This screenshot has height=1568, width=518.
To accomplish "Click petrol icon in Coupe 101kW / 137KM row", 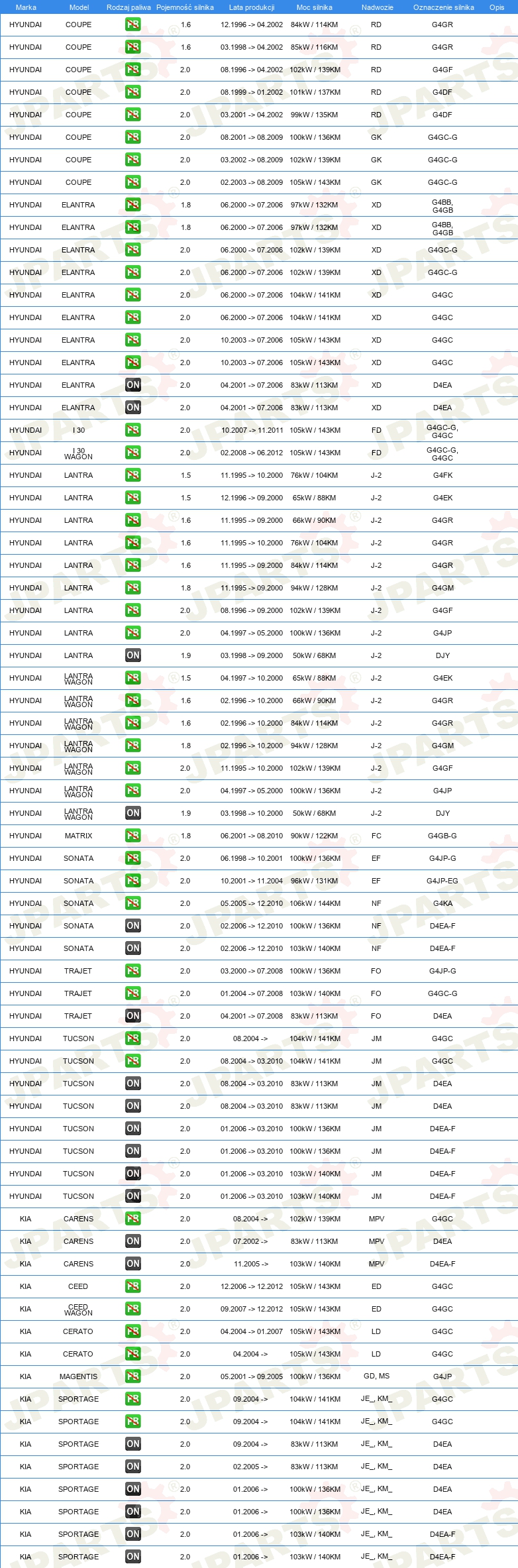I will tap(133, 92).
